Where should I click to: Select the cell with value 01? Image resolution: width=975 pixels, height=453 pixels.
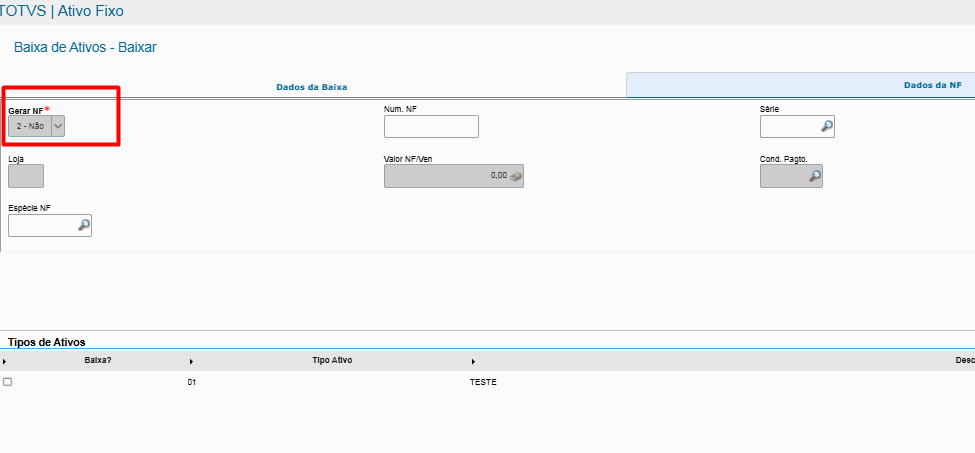192,383
